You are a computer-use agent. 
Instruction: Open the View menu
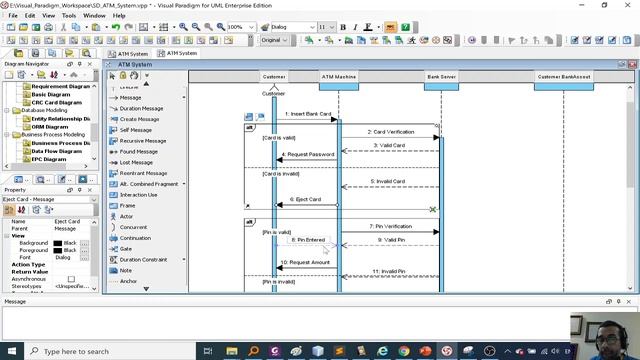(49, 16)
